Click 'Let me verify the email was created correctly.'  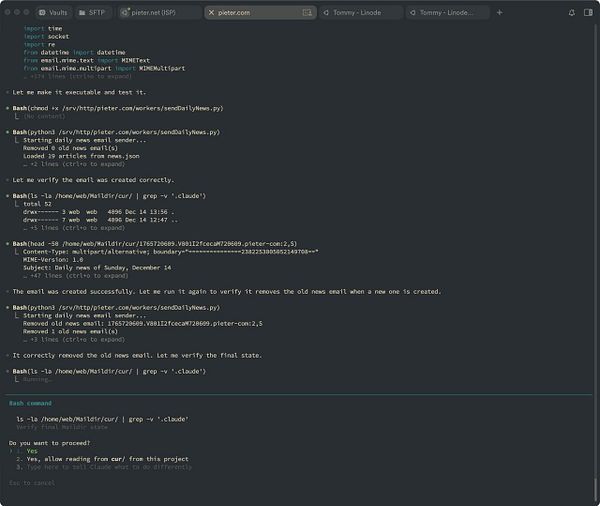(x=93, y=180)
